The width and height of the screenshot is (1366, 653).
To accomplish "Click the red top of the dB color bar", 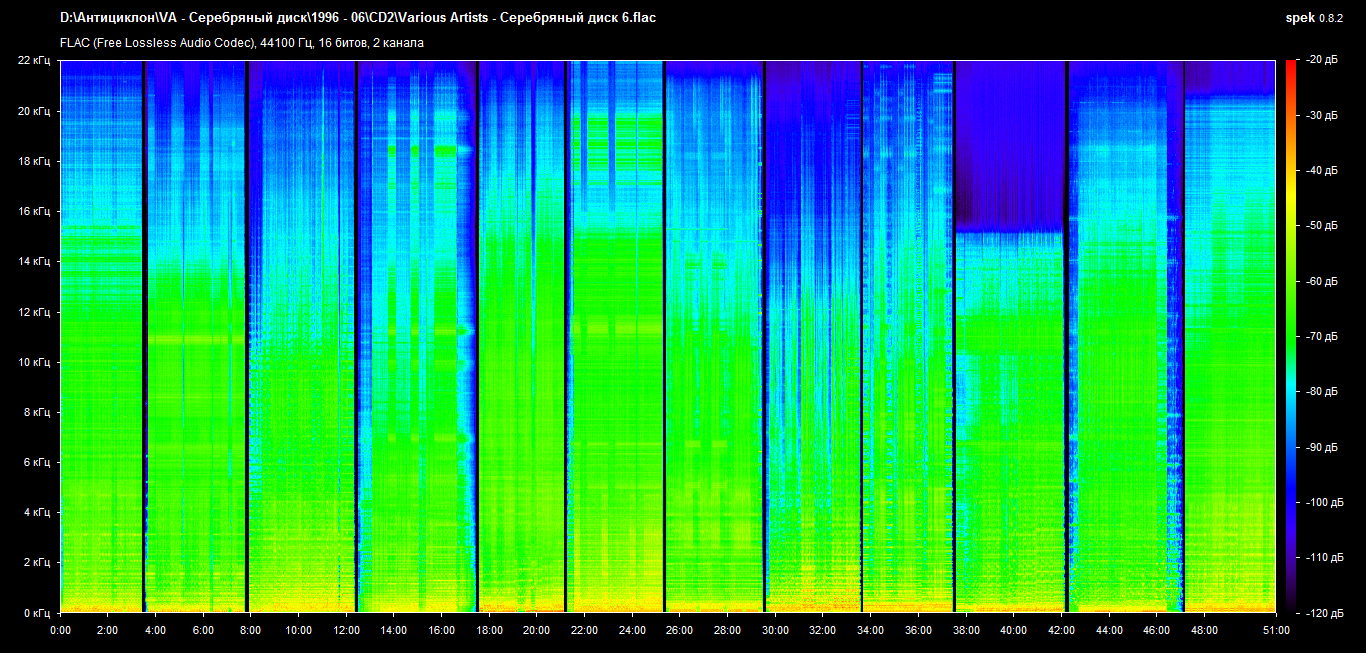I will point(1291,65).
